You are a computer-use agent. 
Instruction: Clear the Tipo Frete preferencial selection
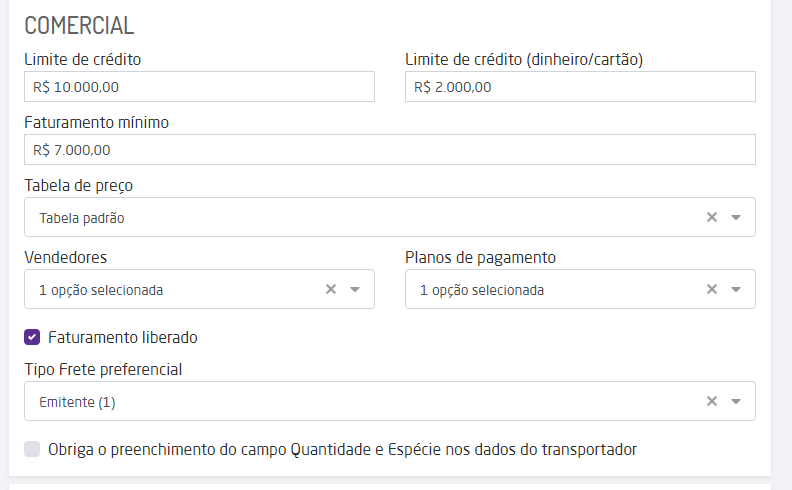[x=712, y=402]
